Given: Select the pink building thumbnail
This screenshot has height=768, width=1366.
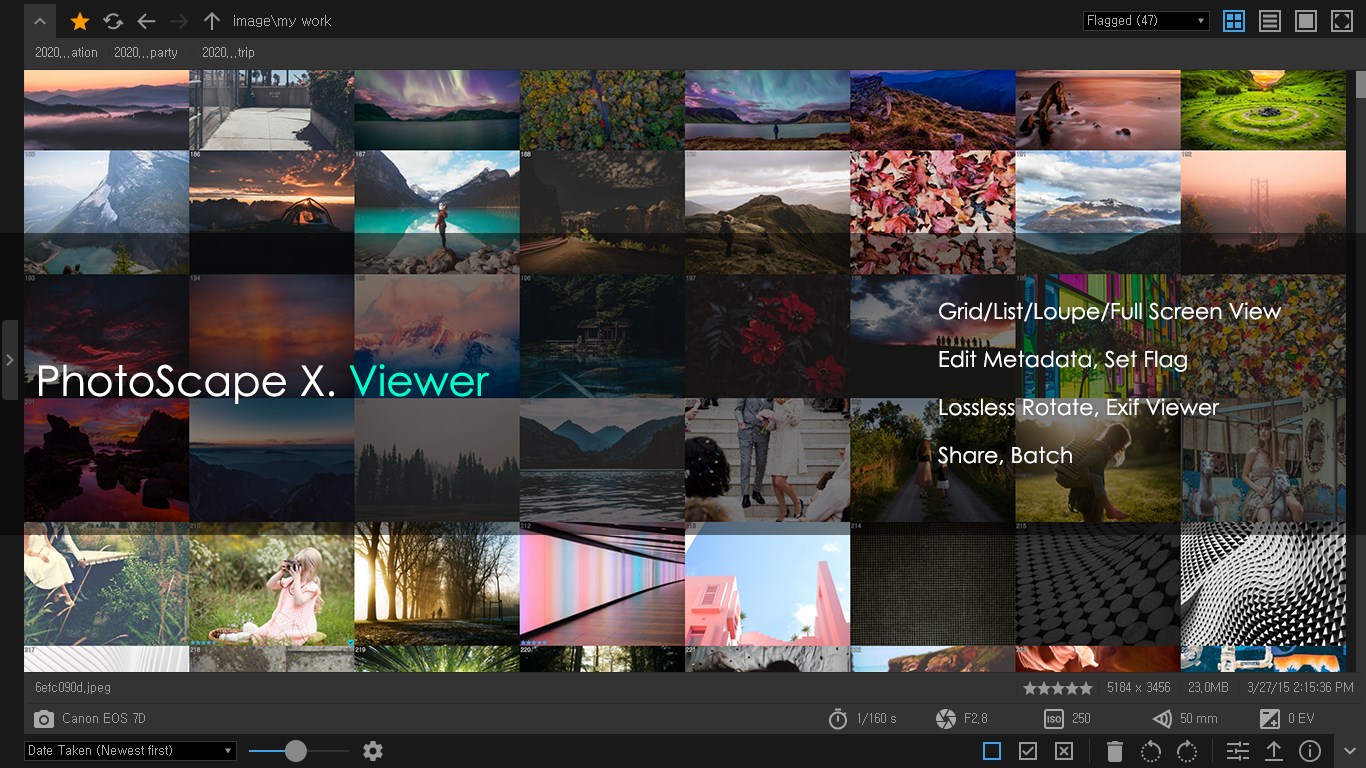Looking at the screenshot, I should point(767,584).
